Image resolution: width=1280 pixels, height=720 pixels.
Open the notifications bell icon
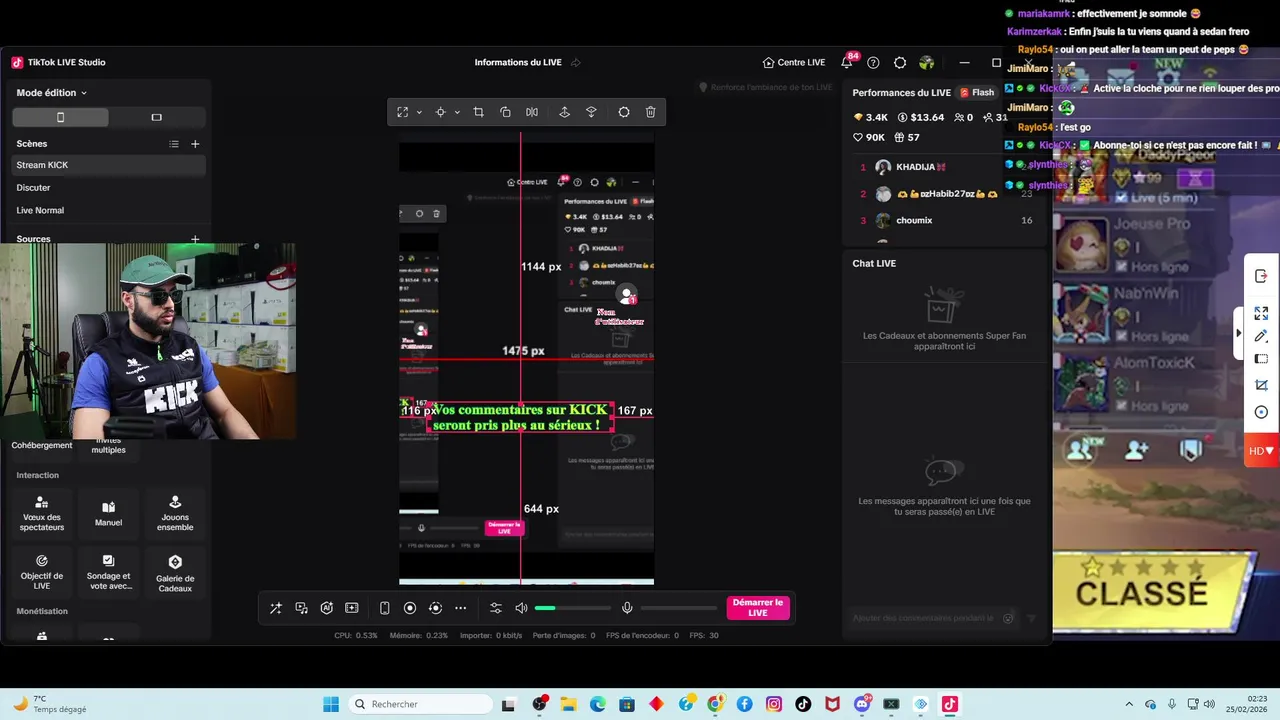pyautogui.click(x=847, y=62)
